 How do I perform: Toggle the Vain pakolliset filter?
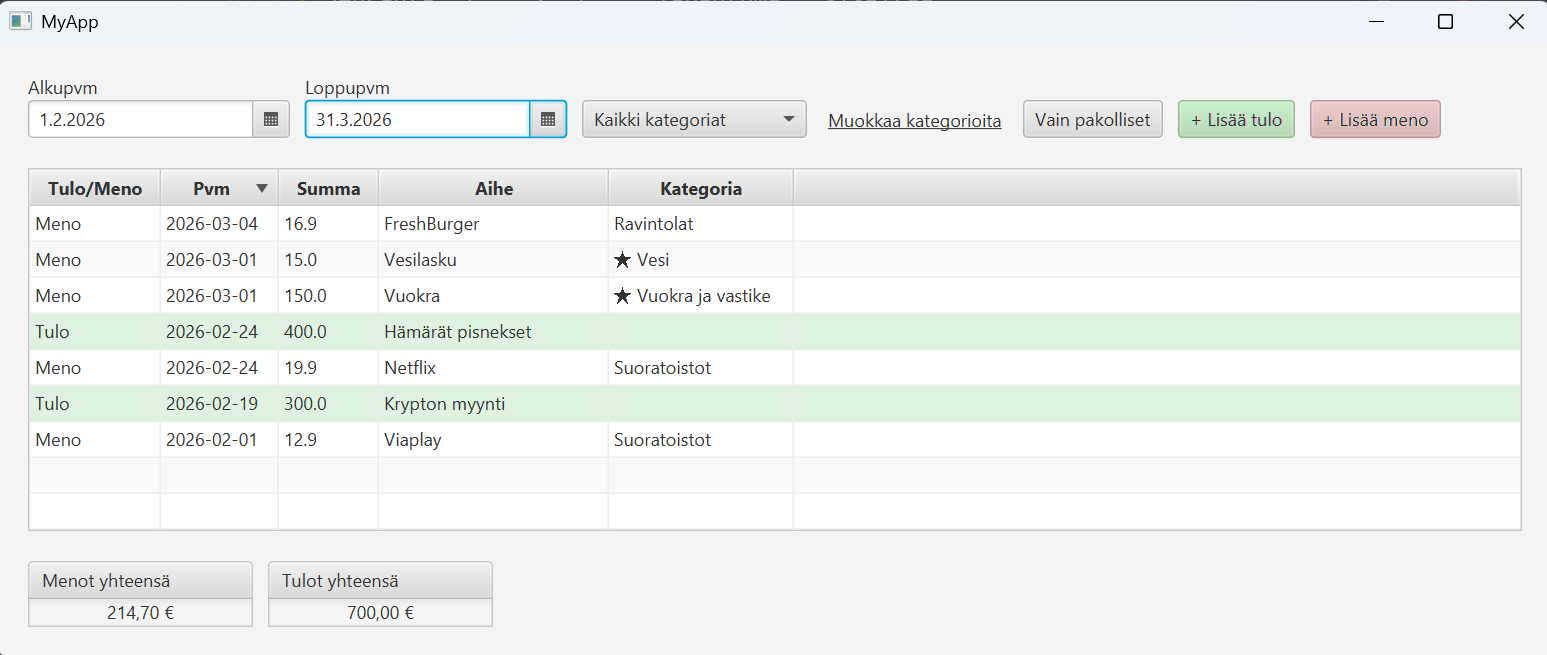pos(1092,119)
